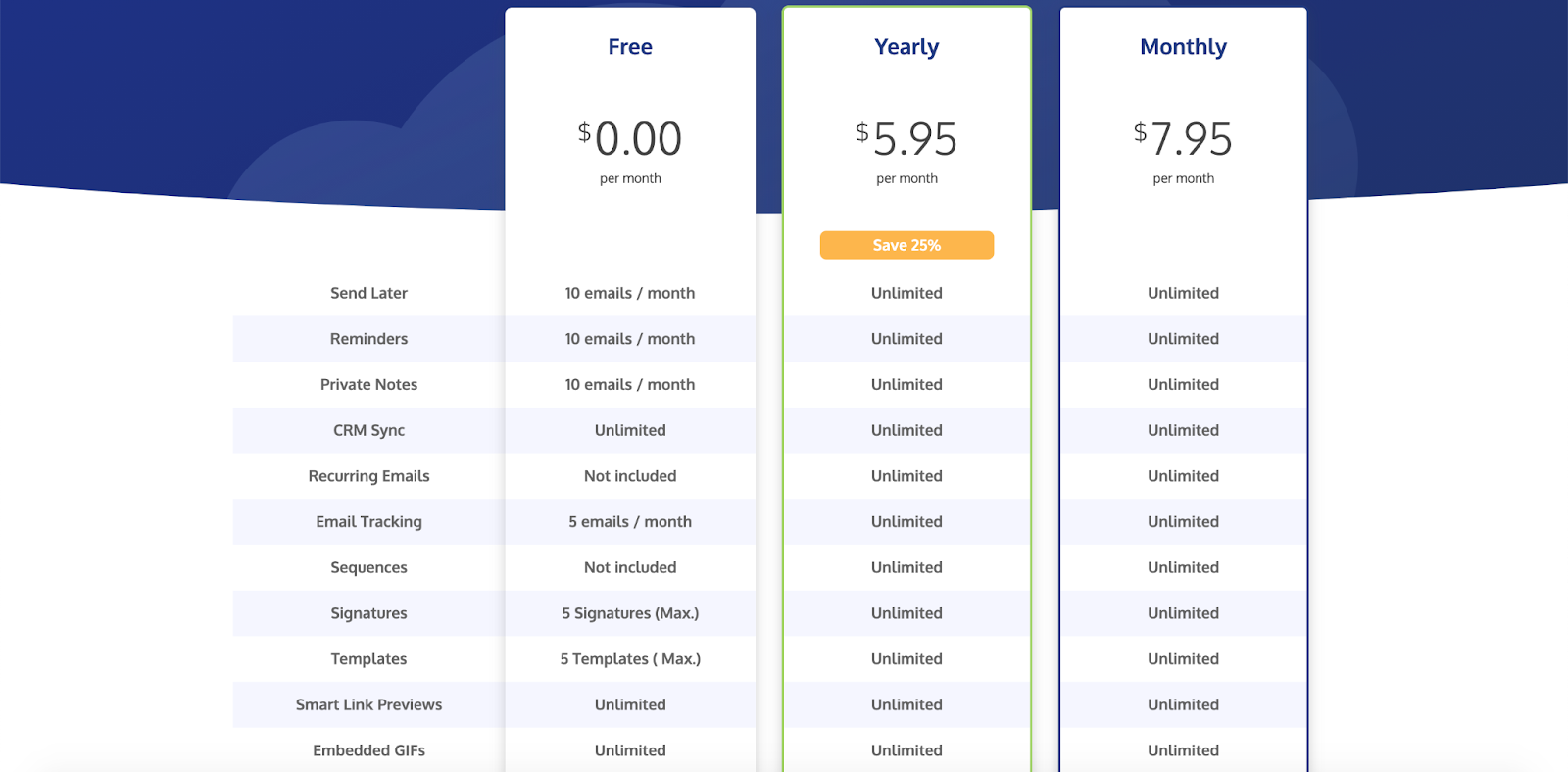Select the Recurring Emails feature label

coord(368,476)
